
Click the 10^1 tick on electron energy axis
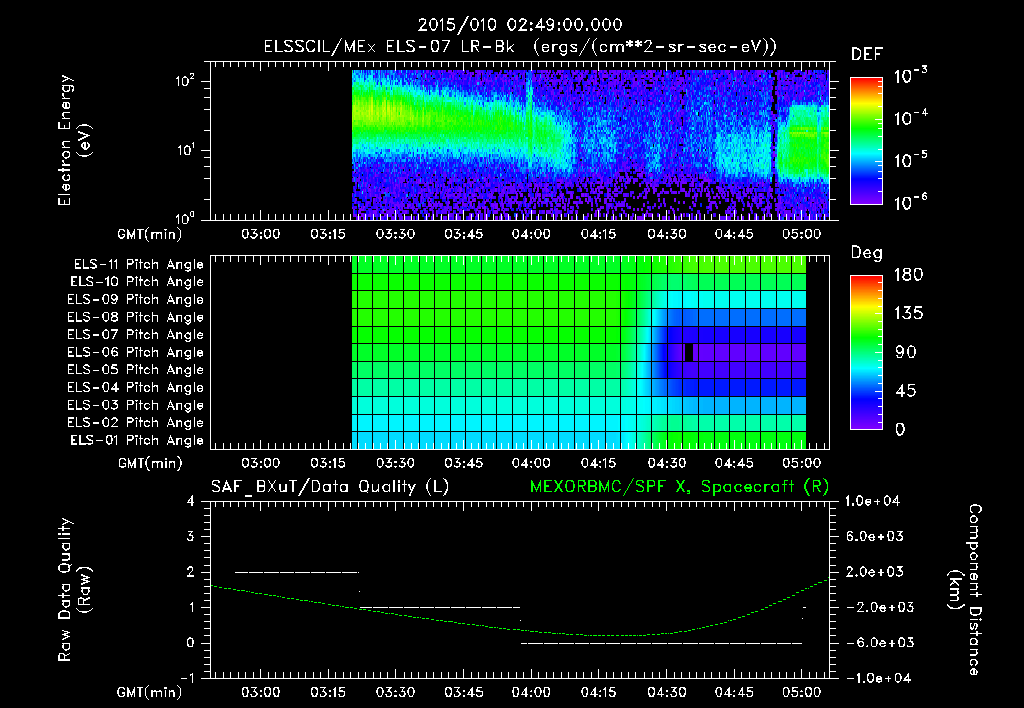pyautogui.click(x=185, y=150)
